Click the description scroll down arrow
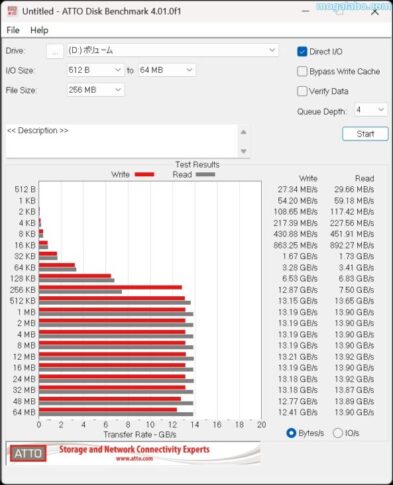 (244, 151)
